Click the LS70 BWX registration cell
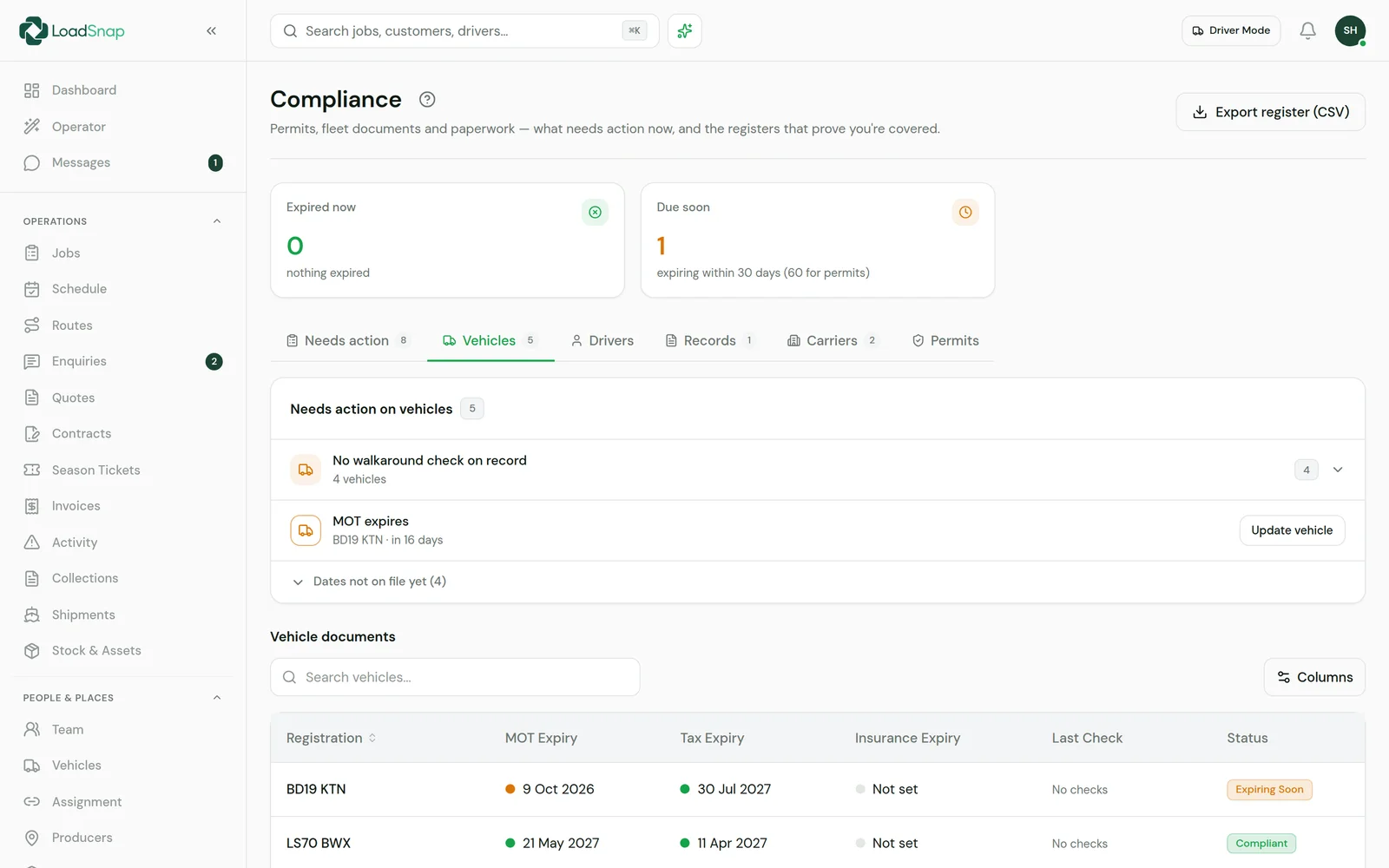Image resolution: width=1389 pixels, height=868 pixels. [319, 843]
